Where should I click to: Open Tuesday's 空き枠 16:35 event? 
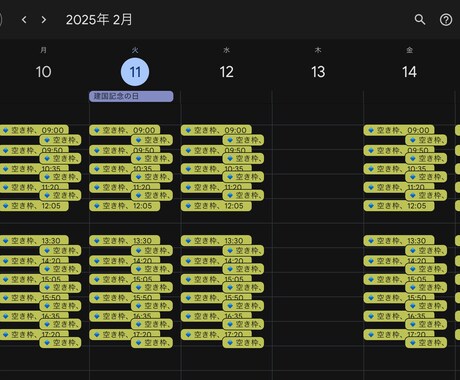124,316
